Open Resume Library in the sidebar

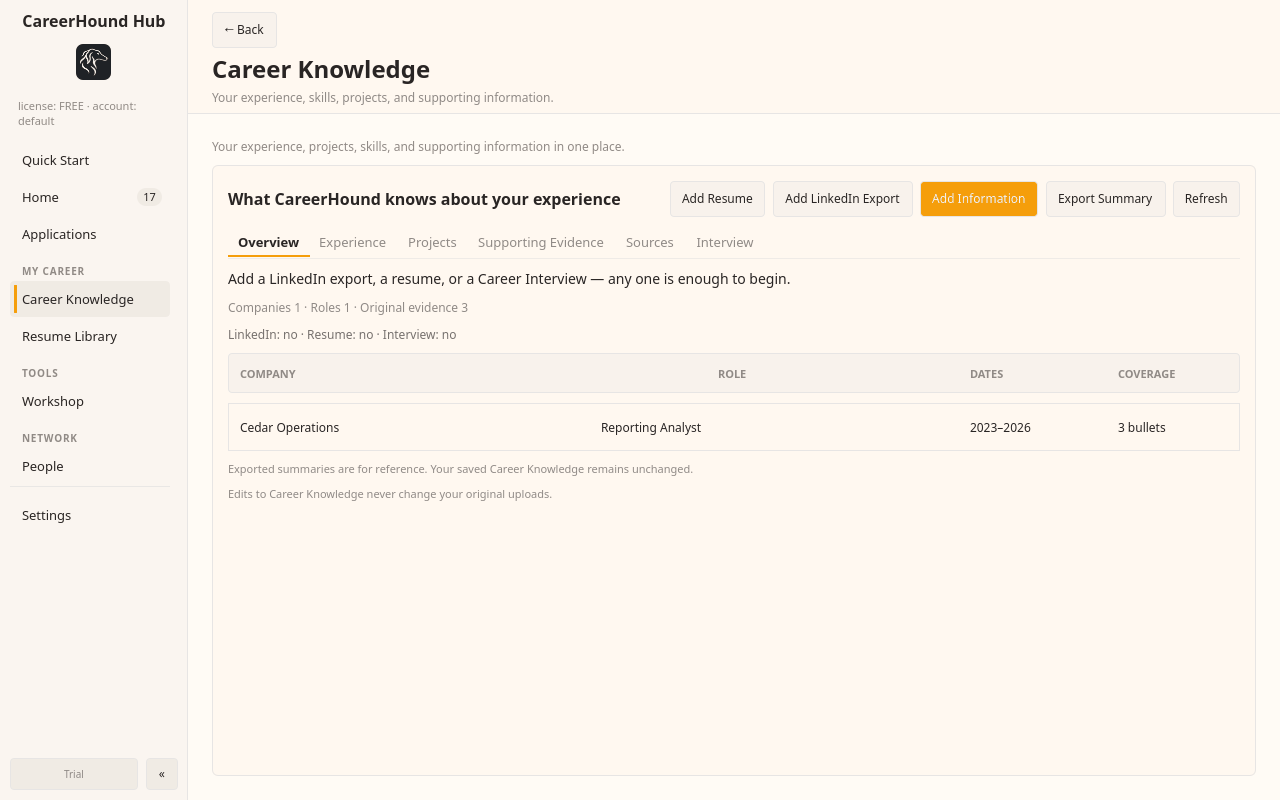[x=90, y=336]
